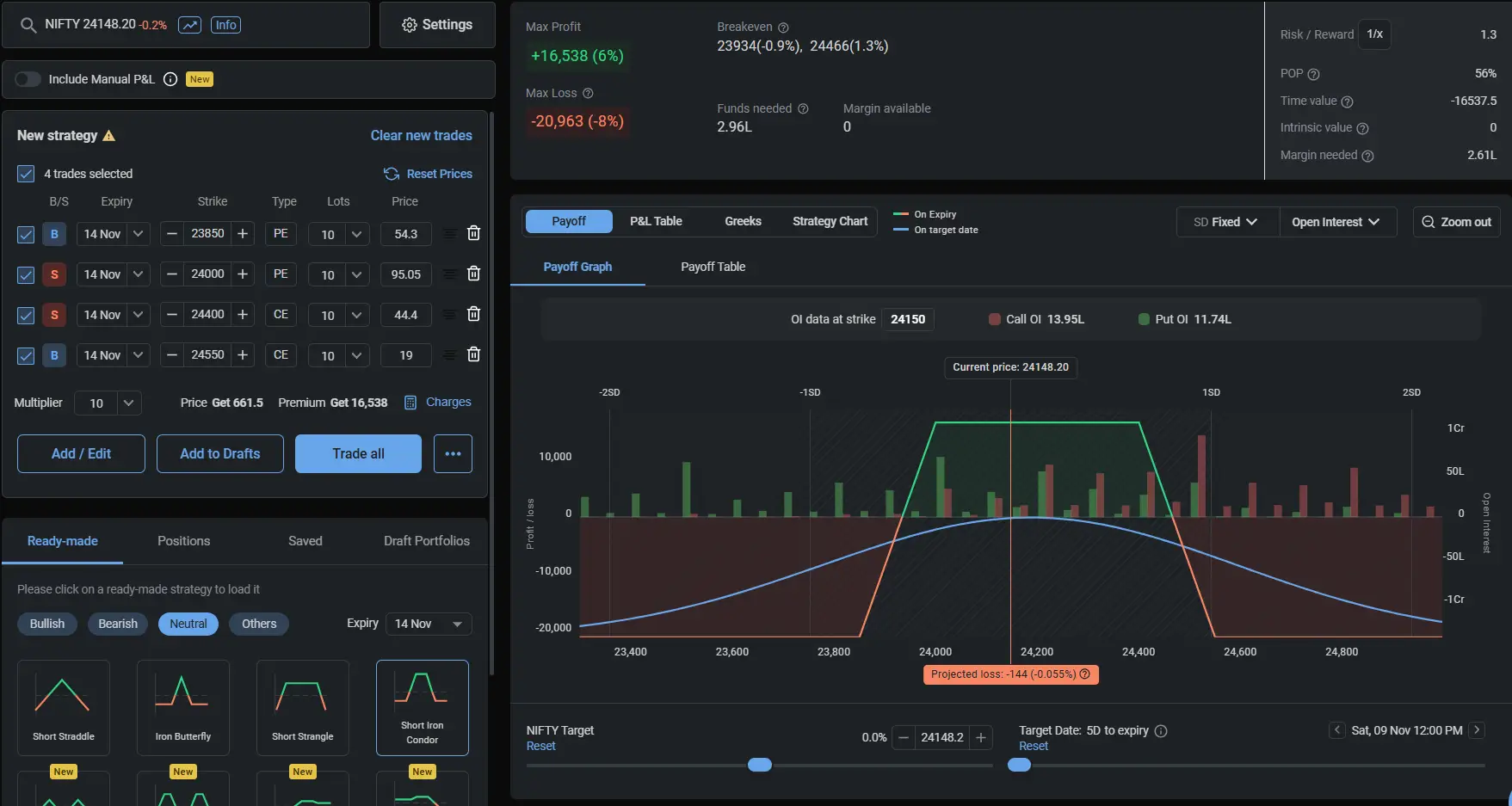1512x806 pixels.
Task: Open the Payoff Table sub-tab
Action: click(x=713, y=267)
